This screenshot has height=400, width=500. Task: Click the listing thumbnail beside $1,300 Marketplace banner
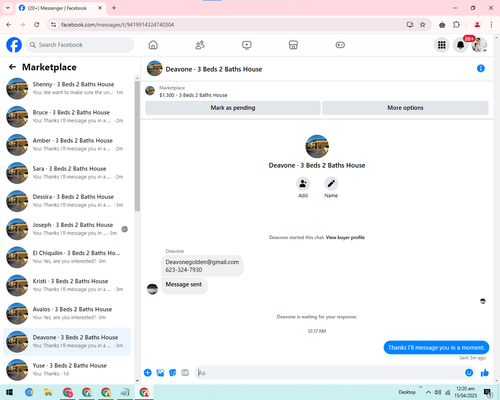pos(150,91)
